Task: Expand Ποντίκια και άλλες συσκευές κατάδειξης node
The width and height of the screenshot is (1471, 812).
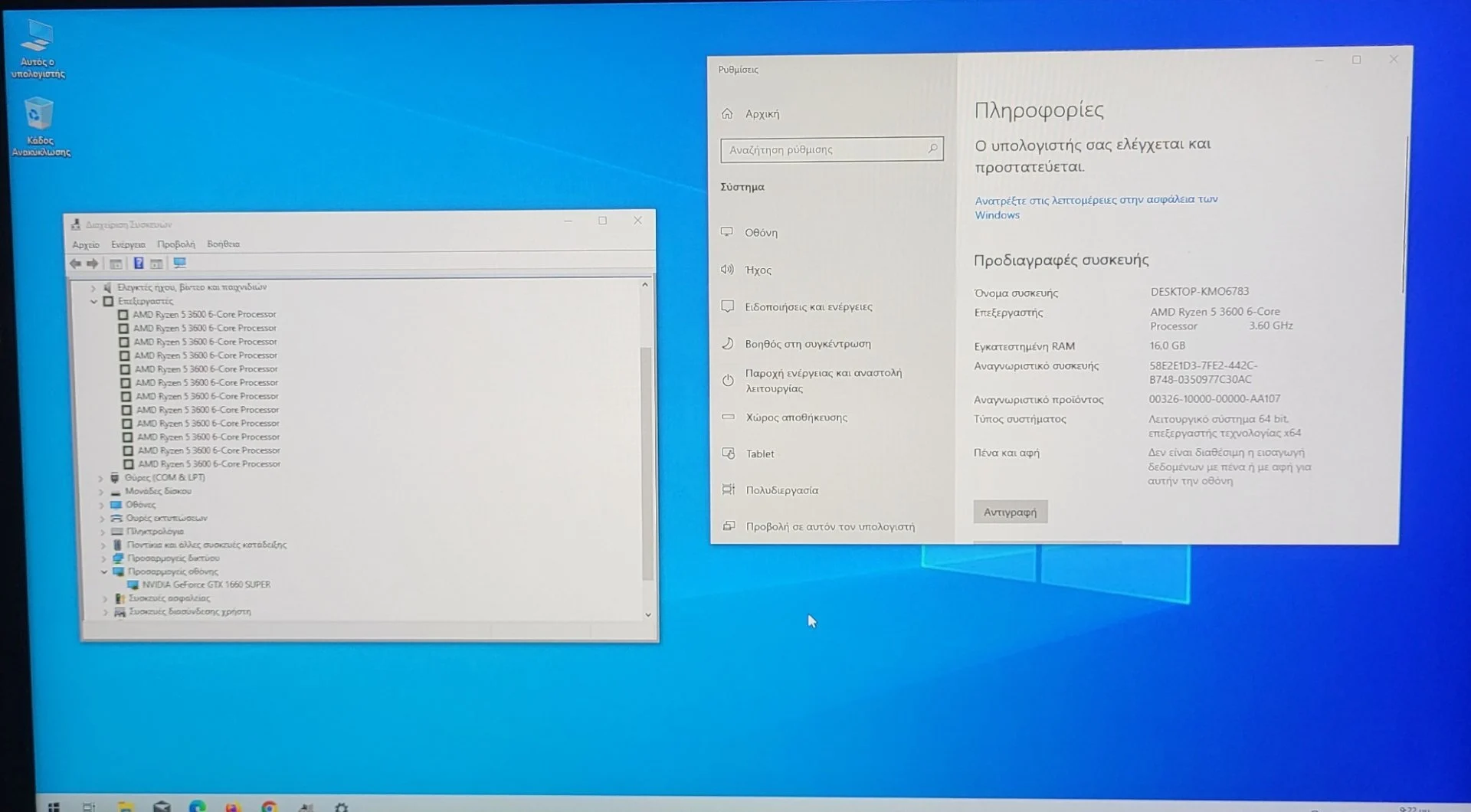Action: coord(103,545)
